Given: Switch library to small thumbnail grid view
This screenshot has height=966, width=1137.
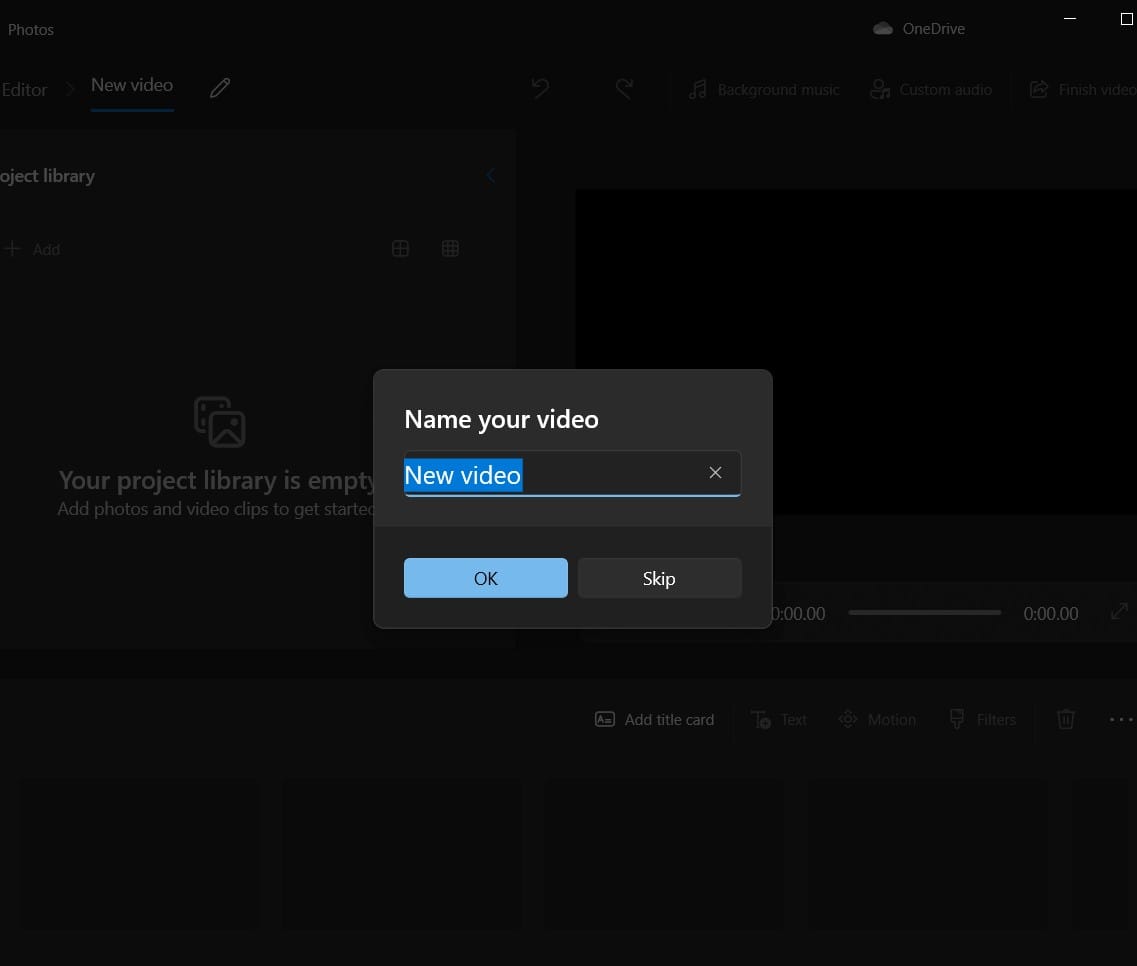Looking at the screenshot, I should [x=450, y=249].
